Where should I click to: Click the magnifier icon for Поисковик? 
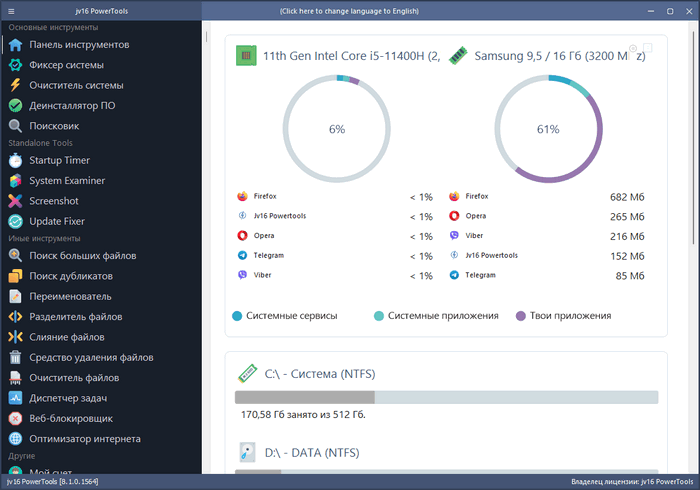click(16, 126)
